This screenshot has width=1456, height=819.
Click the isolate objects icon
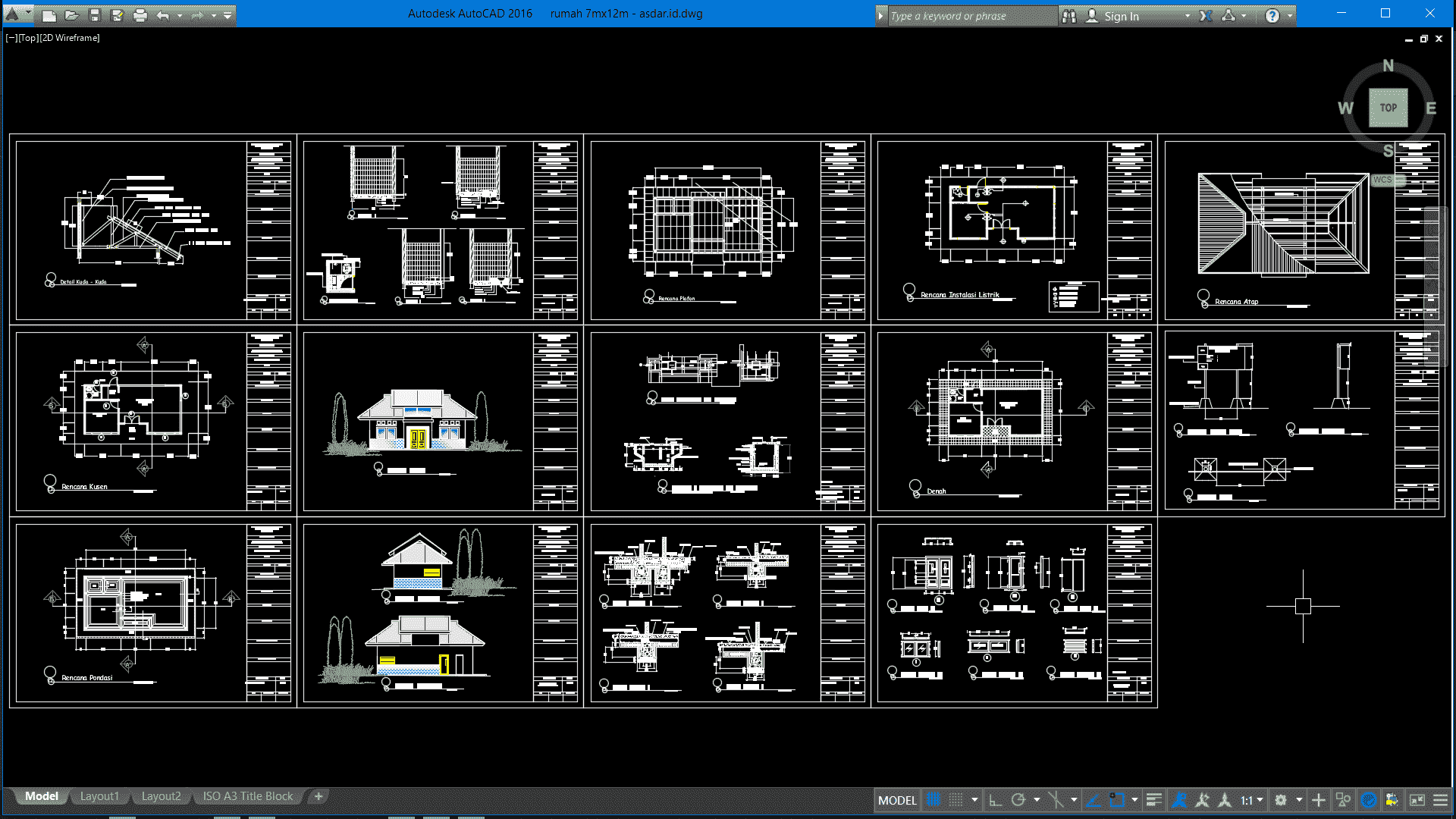click(1343, 800)
